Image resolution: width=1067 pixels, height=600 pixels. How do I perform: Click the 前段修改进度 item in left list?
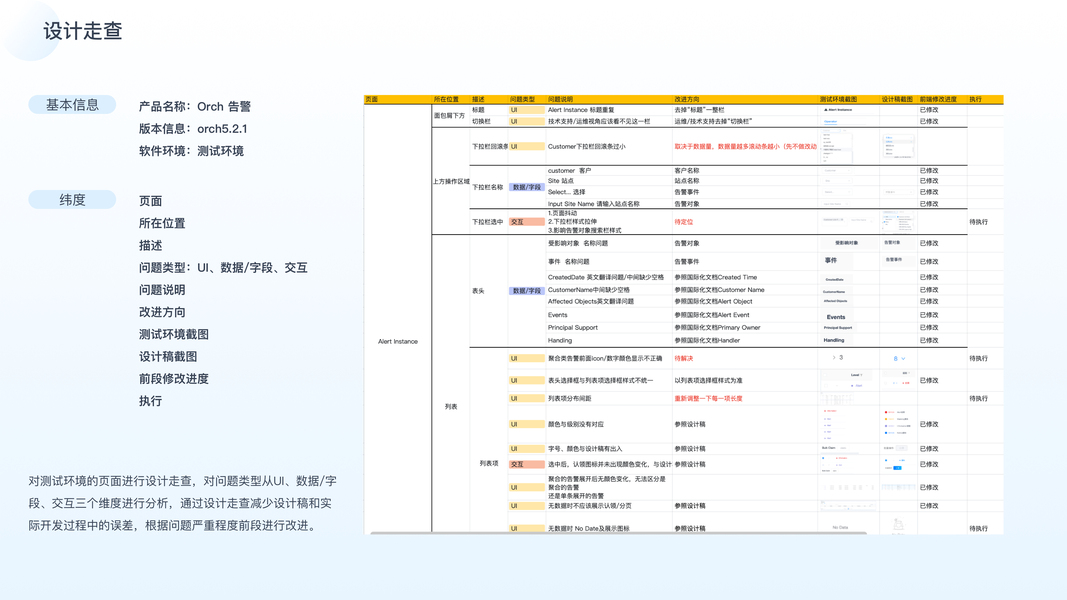click(x=174, y=379)
